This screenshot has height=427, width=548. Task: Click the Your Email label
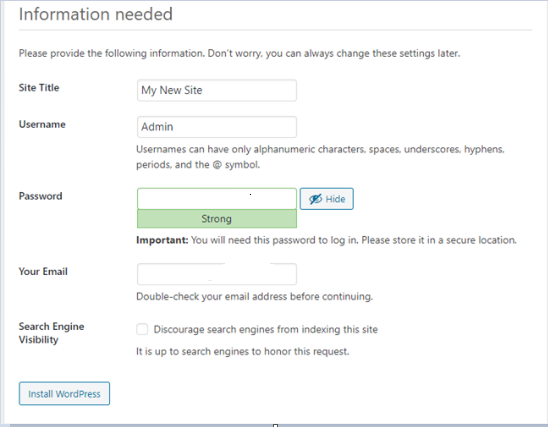pyautogui.click(x=43, y=272)
